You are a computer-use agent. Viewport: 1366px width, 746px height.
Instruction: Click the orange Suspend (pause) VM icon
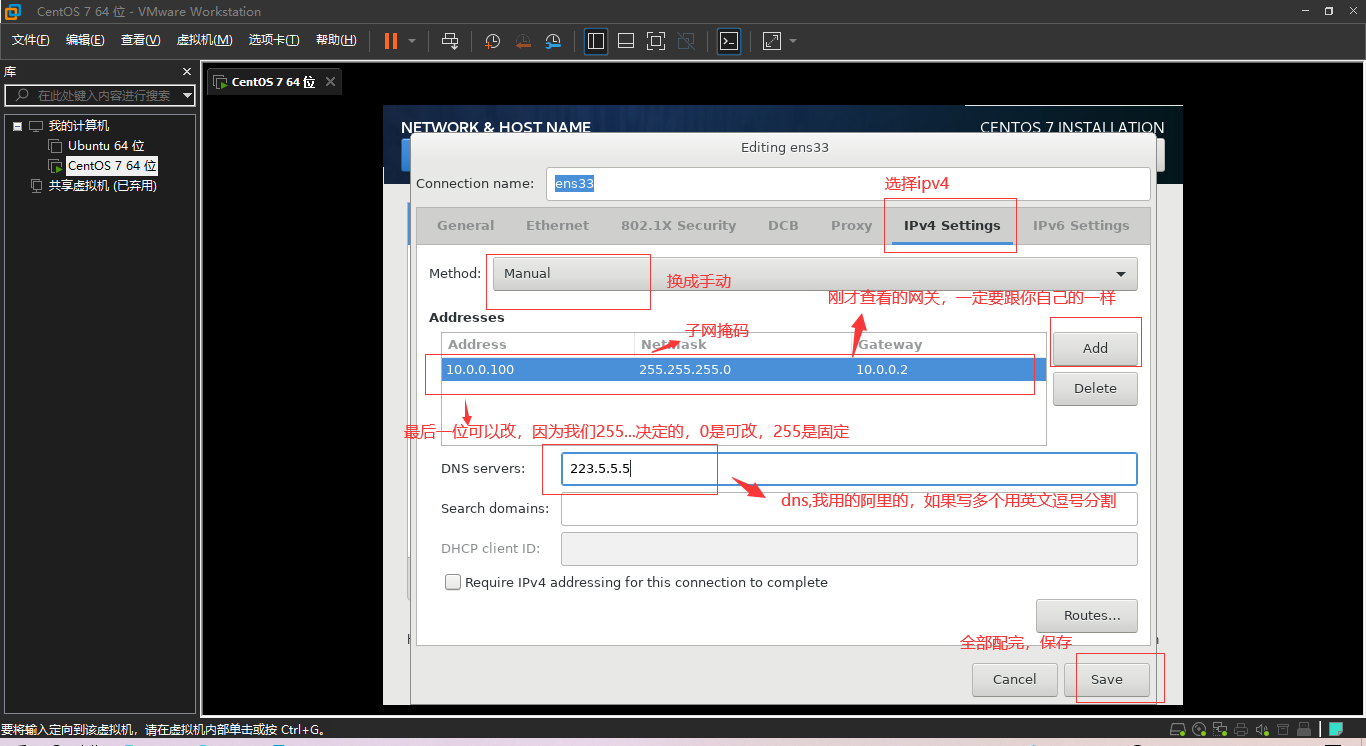pos(390,41)
